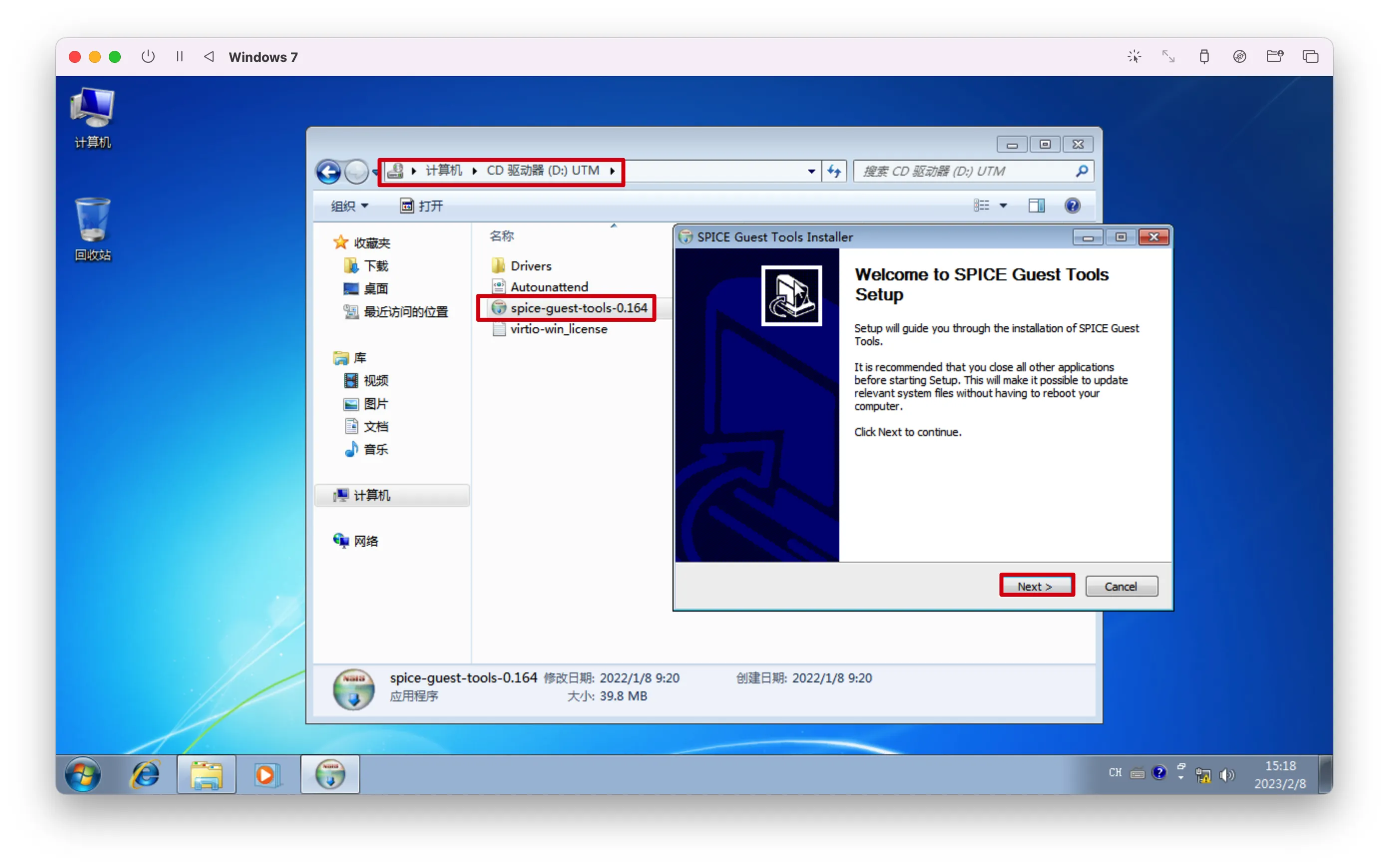Click the Explorer back arrow
The image size is (1389, 868).
coord(328,171)
